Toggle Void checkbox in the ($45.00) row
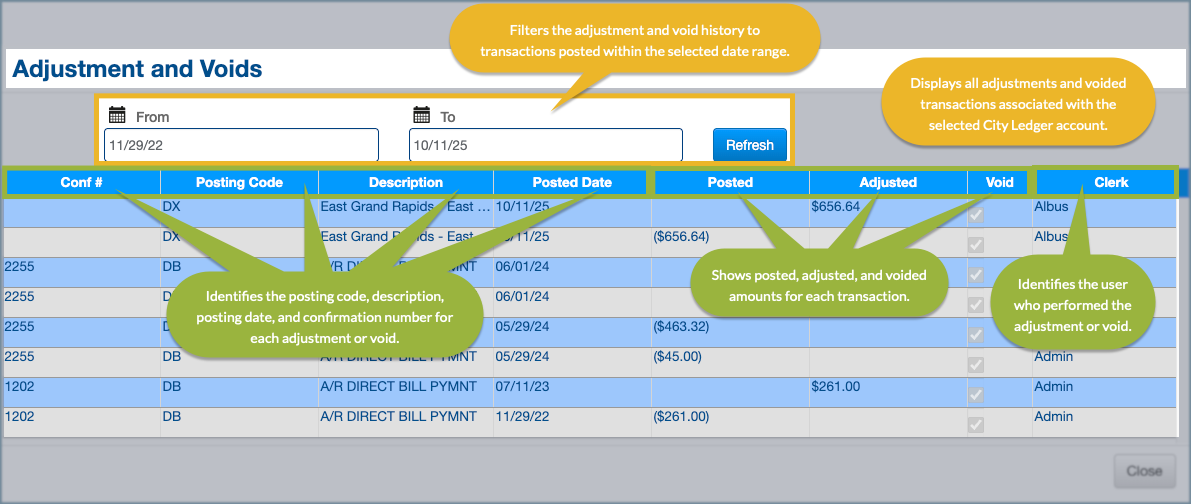 (x=976, y=365)
